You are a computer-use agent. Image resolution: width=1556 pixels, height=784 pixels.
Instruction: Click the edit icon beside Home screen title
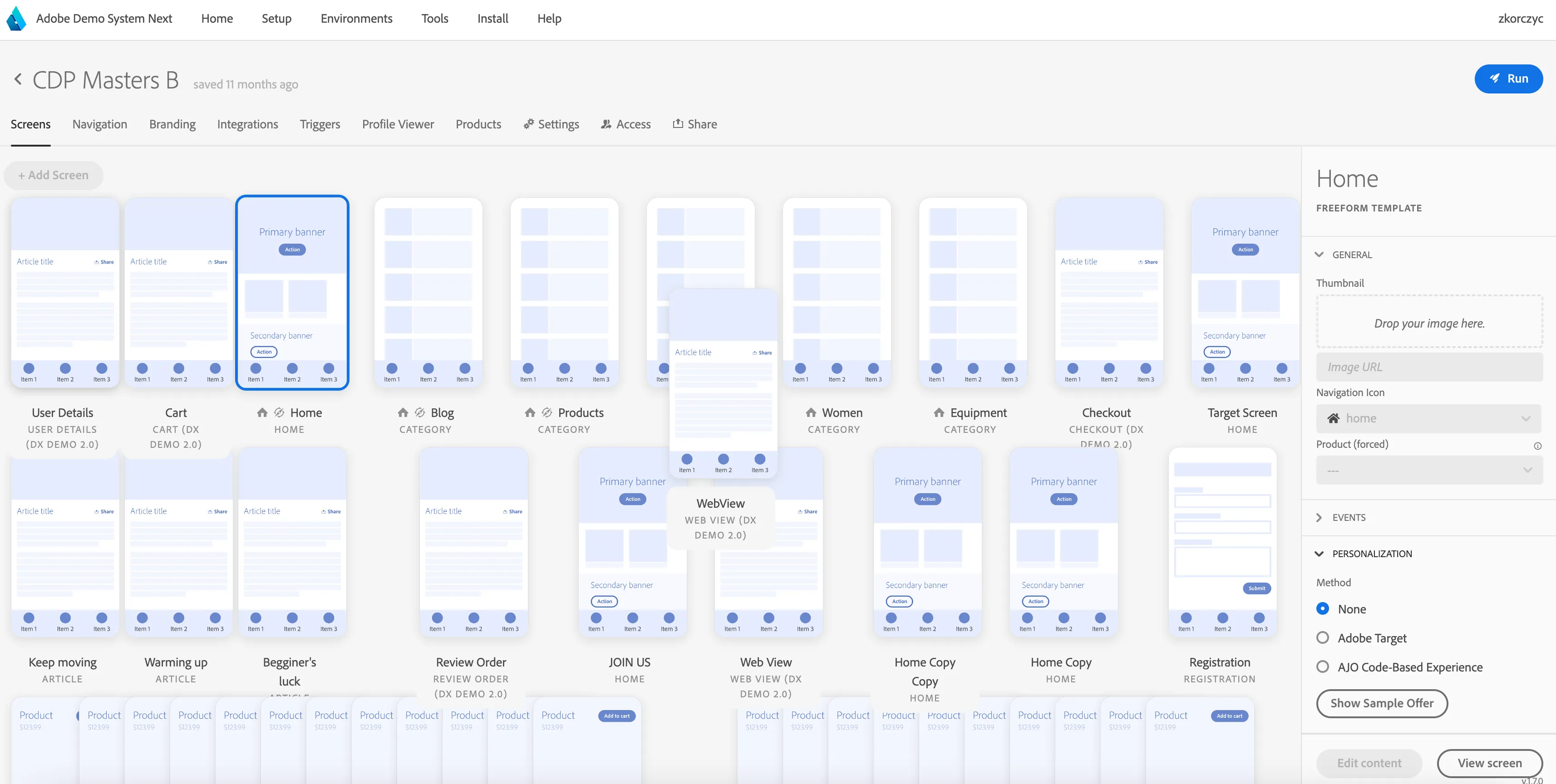click(x=279, y=412)
